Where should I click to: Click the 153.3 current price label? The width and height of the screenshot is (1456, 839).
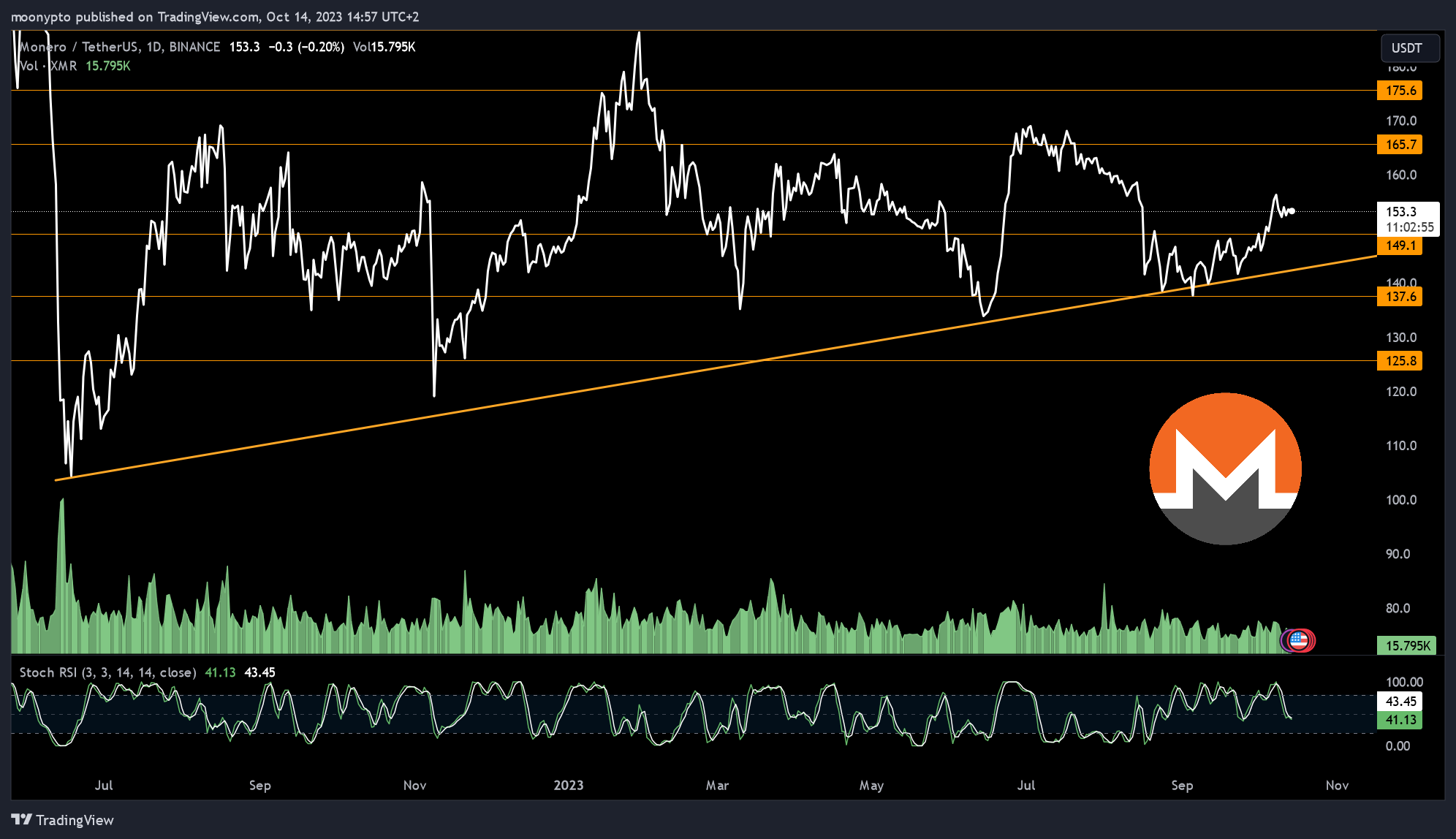pos(1401,211)
